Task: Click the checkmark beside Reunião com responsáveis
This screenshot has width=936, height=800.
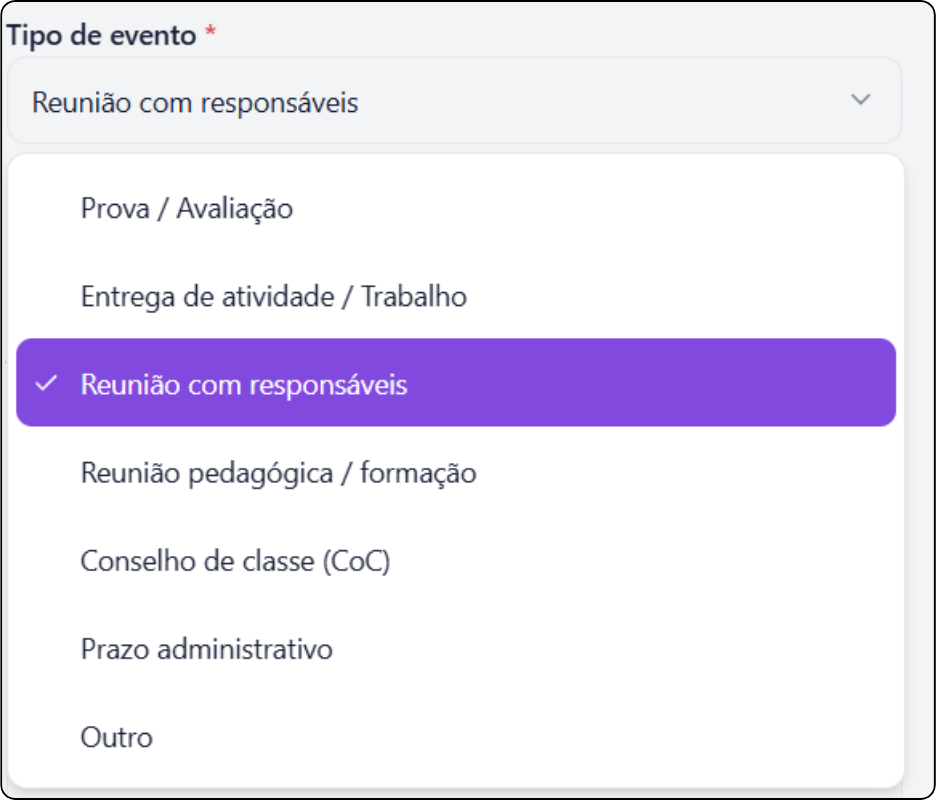Action: 47,384
